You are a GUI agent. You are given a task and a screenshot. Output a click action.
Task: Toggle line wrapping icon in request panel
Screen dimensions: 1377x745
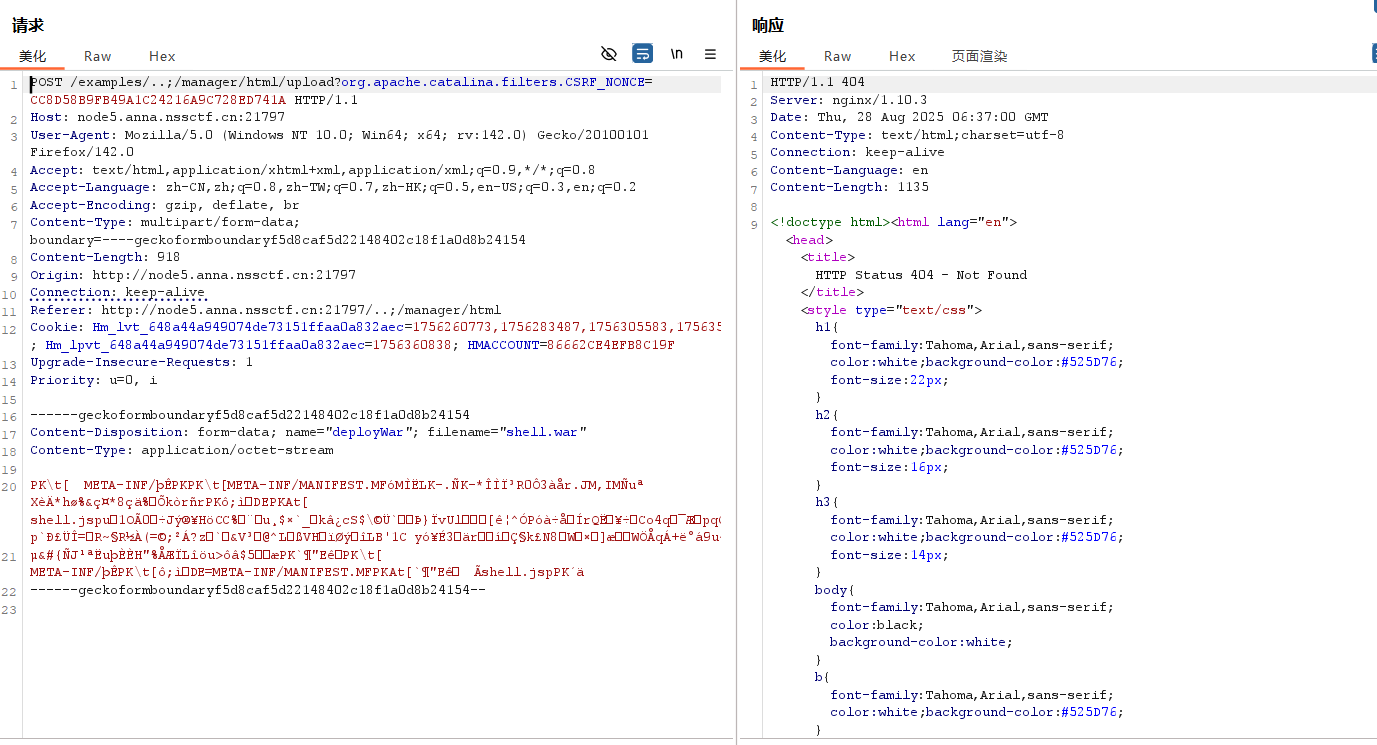[642, 54]
